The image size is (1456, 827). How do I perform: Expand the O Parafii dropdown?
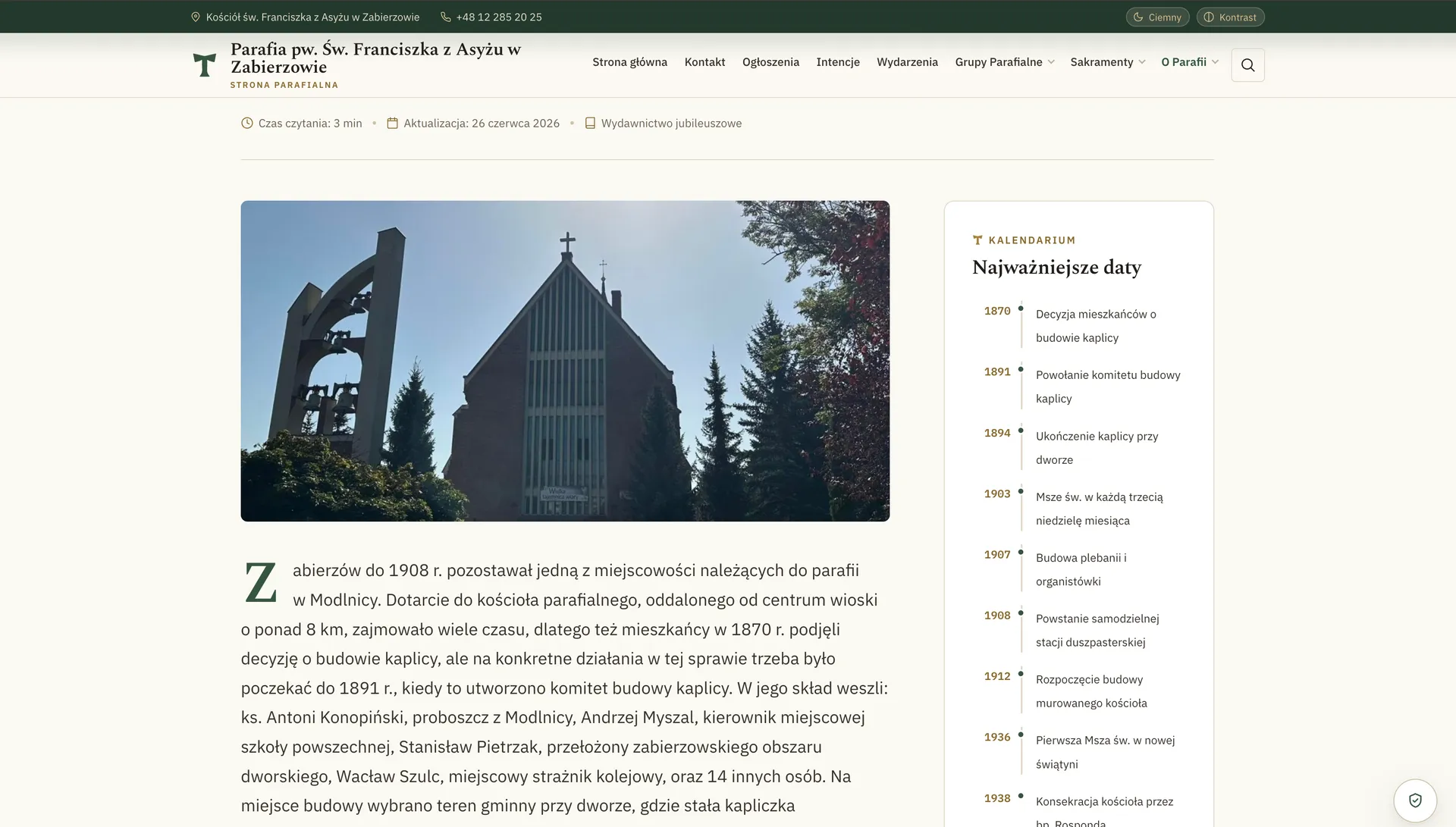(1190, 62)
